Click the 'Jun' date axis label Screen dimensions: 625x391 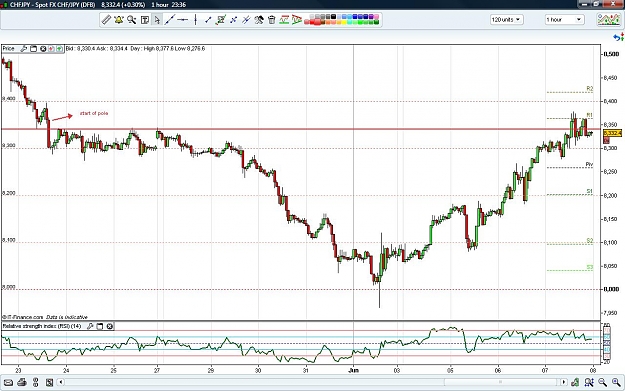354,370
